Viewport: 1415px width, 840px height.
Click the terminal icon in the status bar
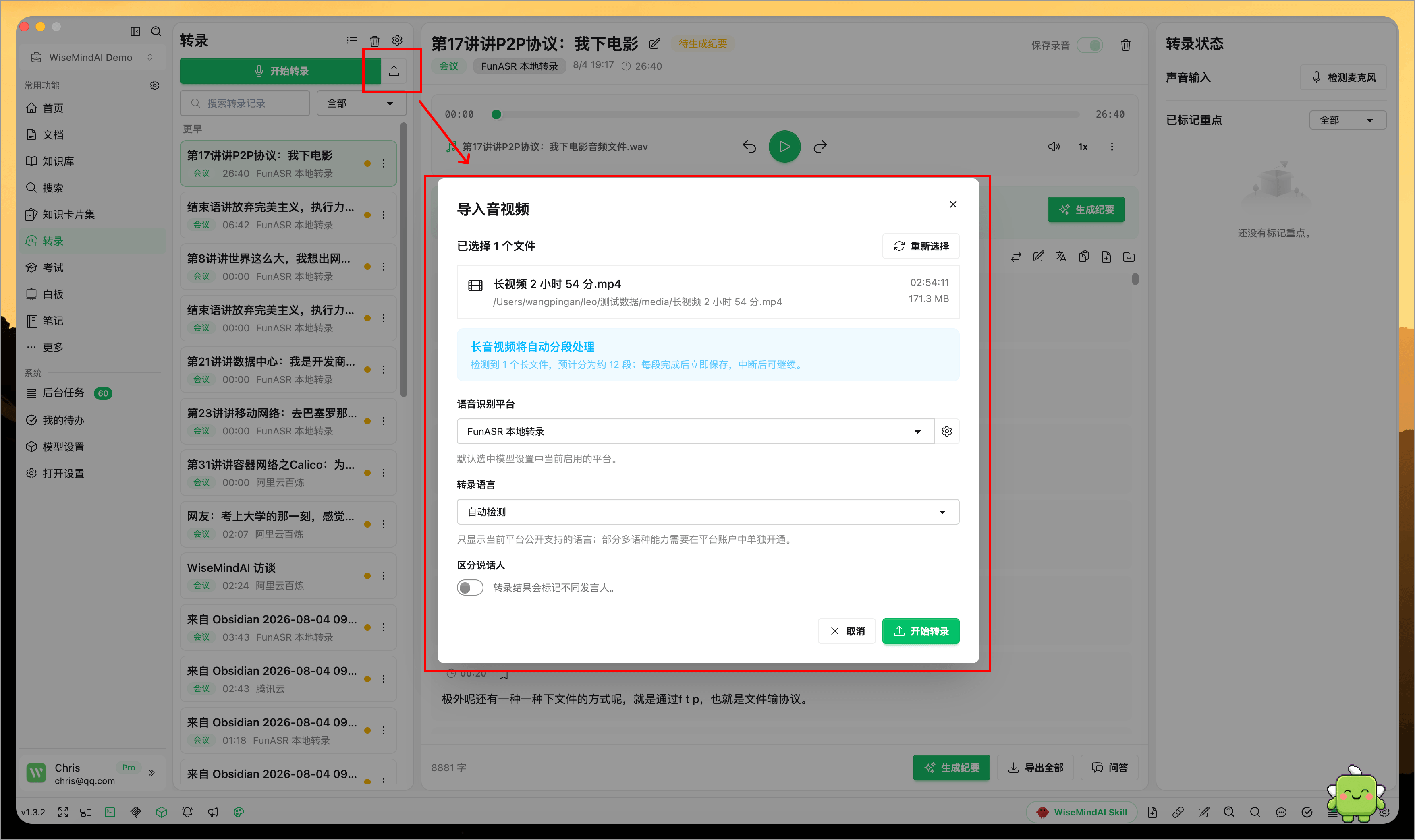tap(110, 812)
